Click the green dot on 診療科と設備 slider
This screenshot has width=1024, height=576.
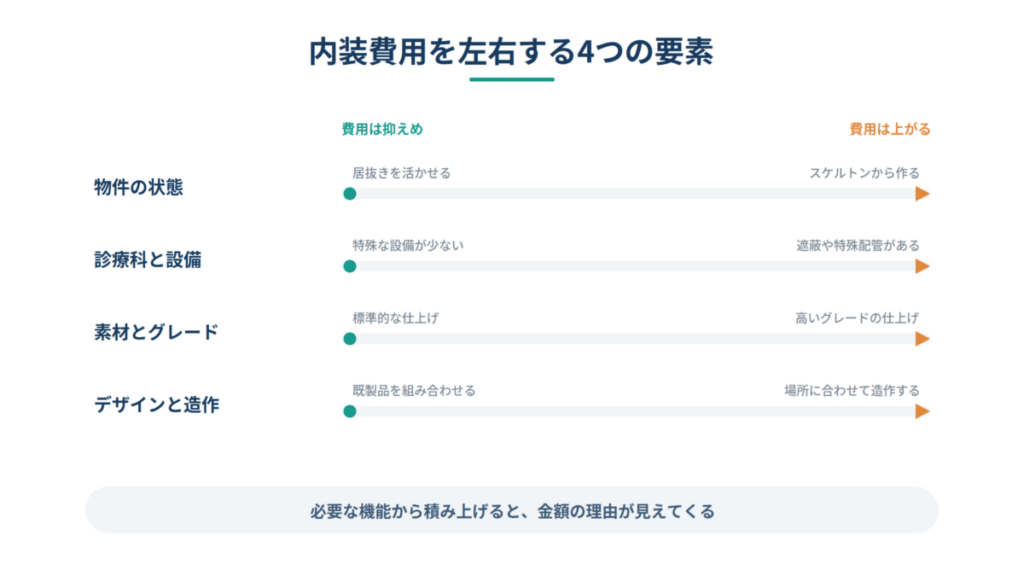pyautogui.click(x=349, y=266)
